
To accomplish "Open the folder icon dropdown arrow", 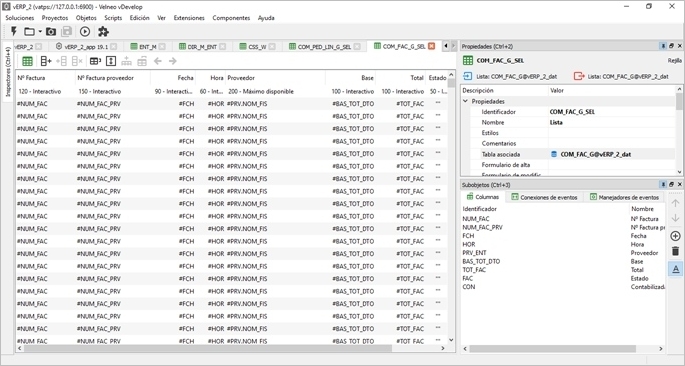I will click(40, 31).
